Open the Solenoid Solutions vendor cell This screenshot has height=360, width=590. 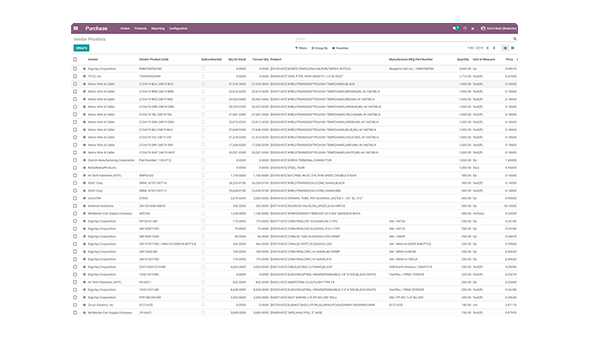pos(100,206)
